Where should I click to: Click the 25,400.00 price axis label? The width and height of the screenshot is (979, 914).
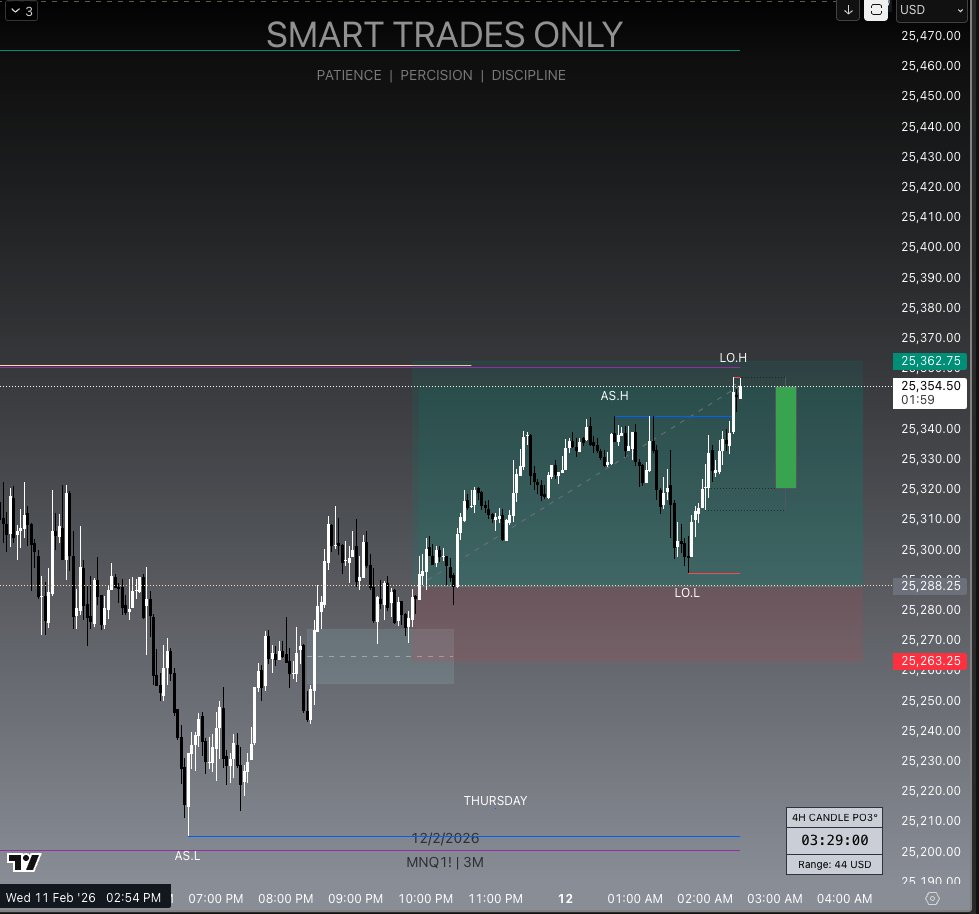(x=930, y=247)
